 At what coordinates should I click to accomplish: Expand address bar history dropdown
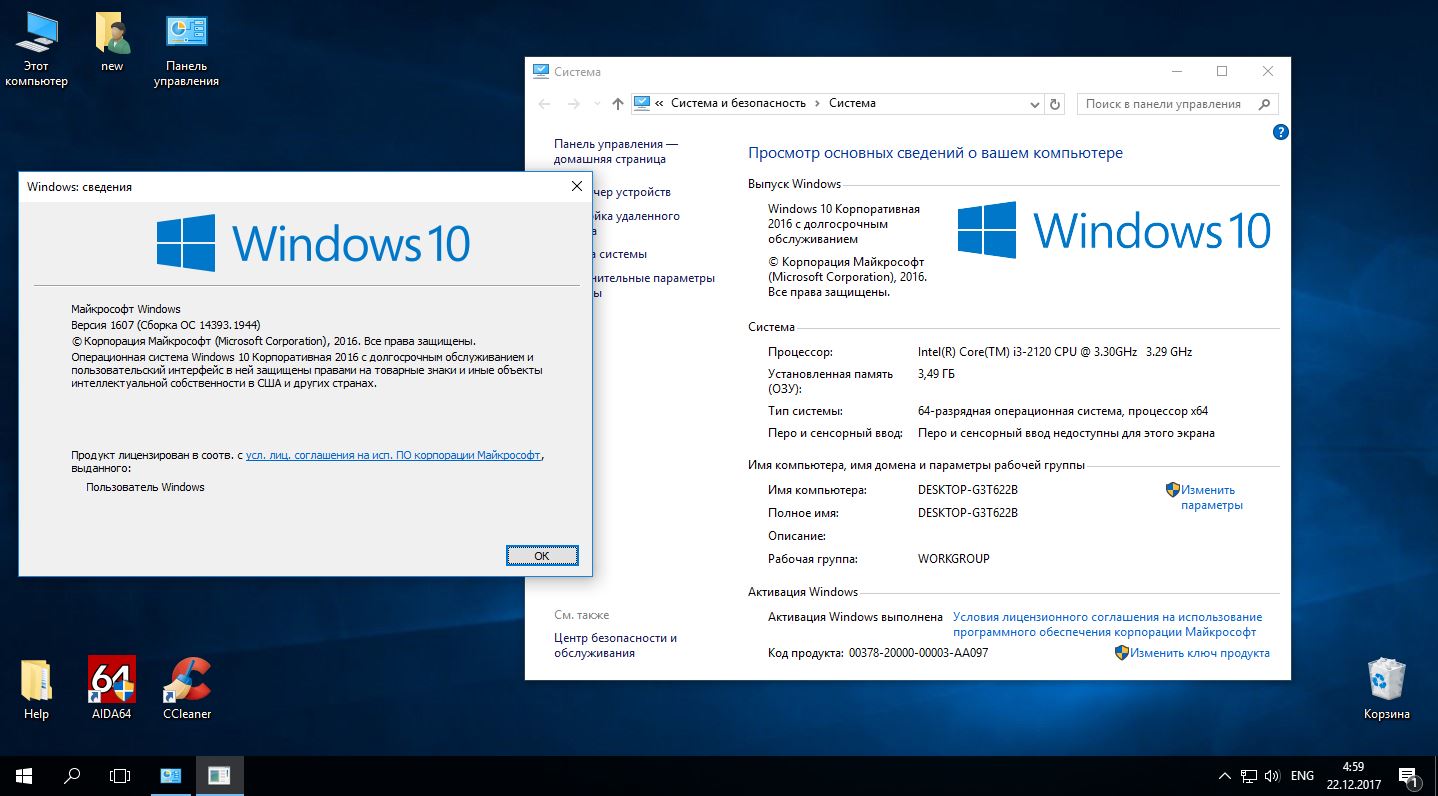tap(1035, 104)
